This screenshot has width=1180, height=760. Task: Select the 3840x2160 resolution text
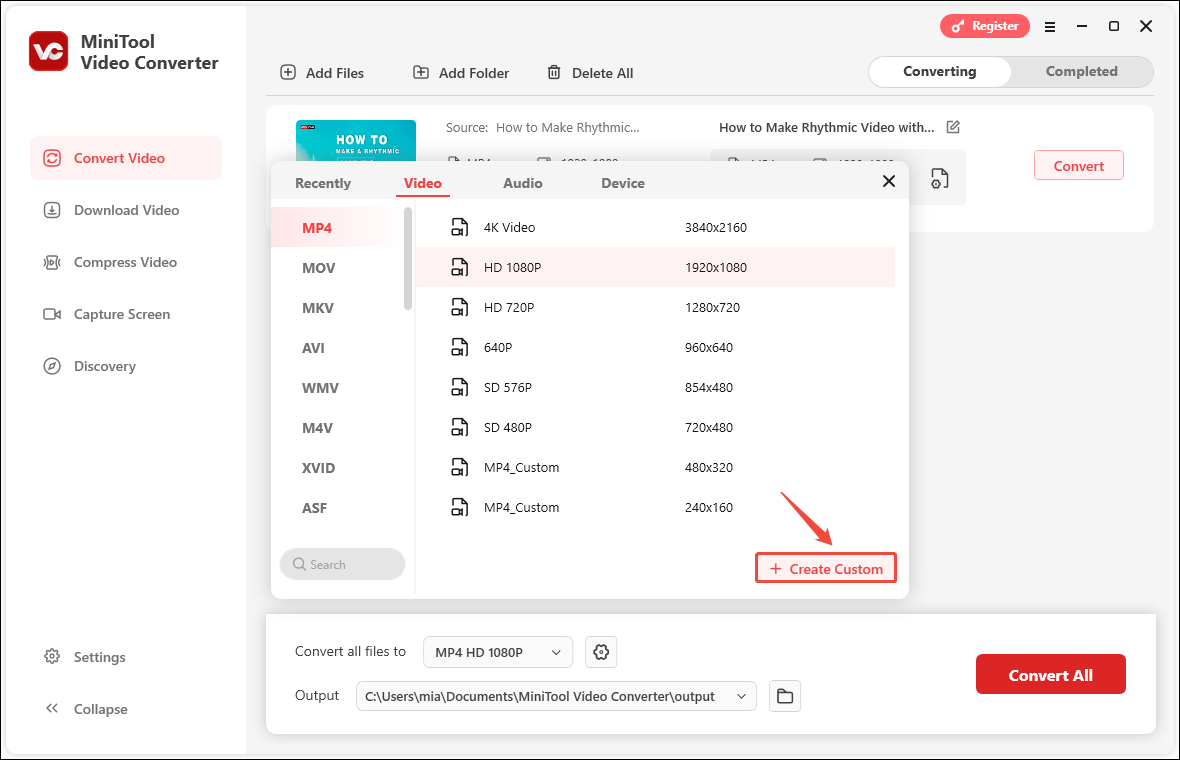716,227
